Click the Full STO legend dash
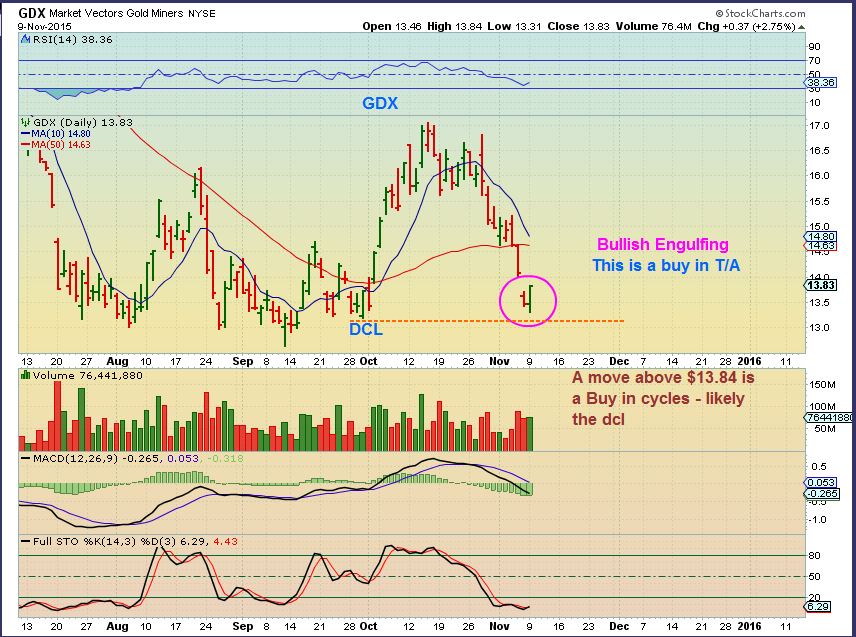This screenshot has width=856, height=637. click(25, 541)
